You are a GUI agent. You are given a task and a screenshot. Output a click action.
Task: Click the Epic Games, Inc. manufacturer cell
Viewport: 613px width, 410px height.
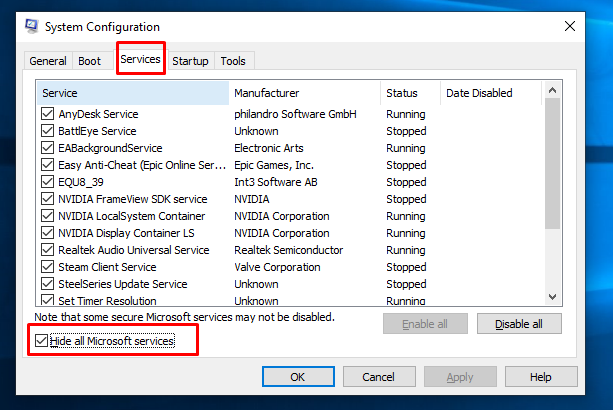274,165
